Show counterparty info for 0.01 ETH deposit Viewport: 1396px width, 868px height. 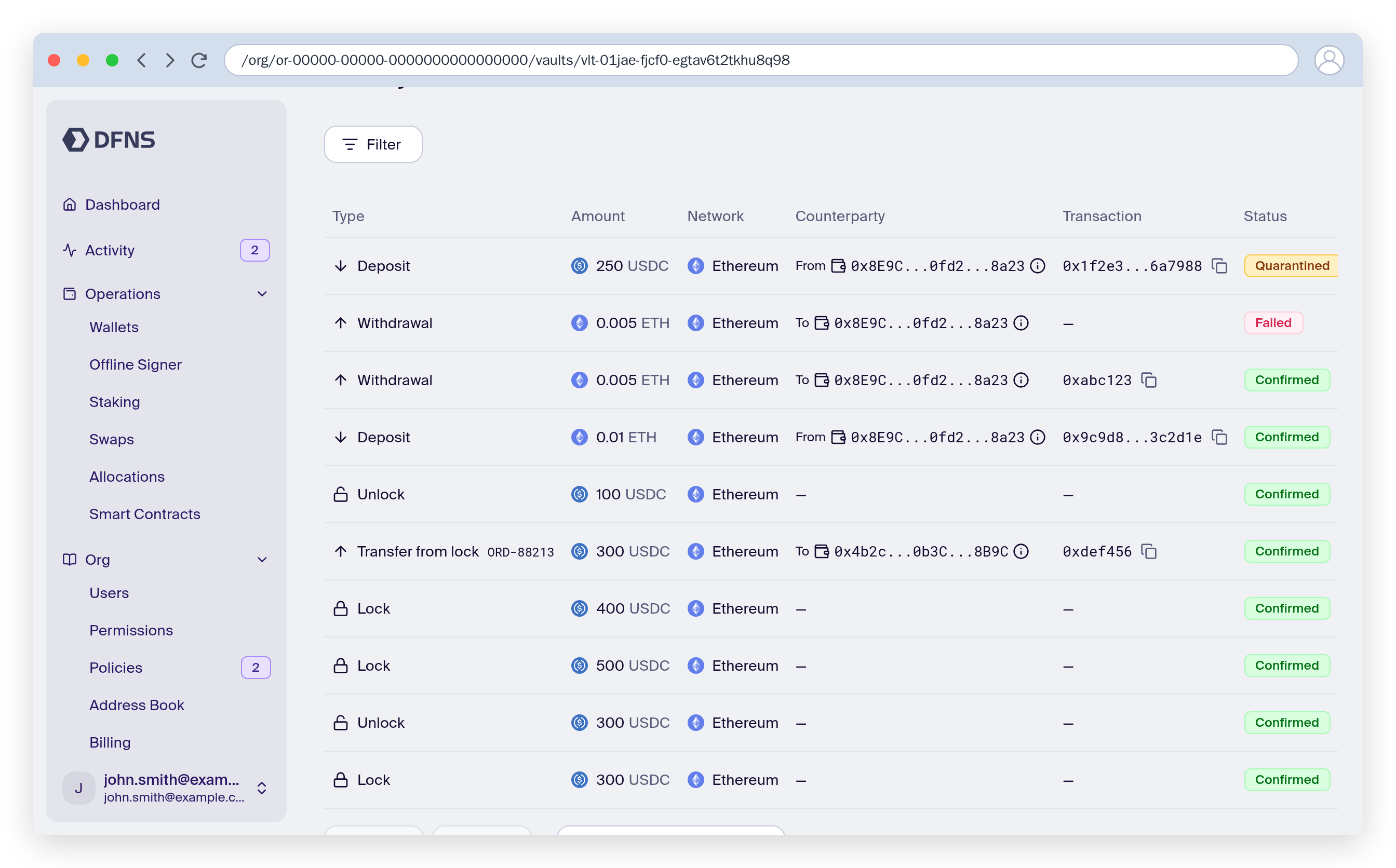(1038, 438)
